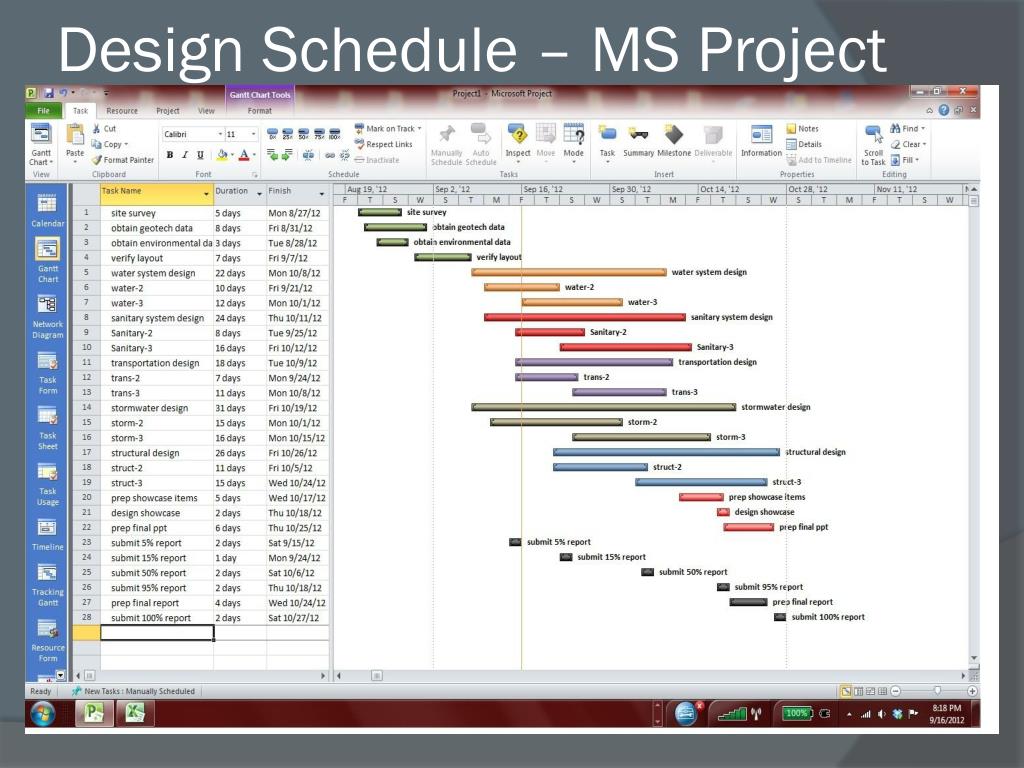Select the water system design Gantt bar

569,272
